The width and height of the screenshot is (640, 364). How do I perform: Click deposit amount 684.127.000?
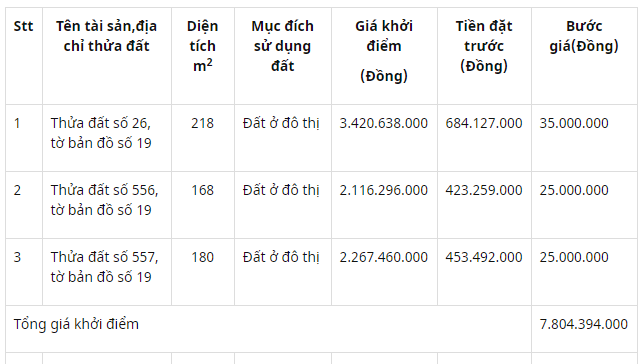484,123
